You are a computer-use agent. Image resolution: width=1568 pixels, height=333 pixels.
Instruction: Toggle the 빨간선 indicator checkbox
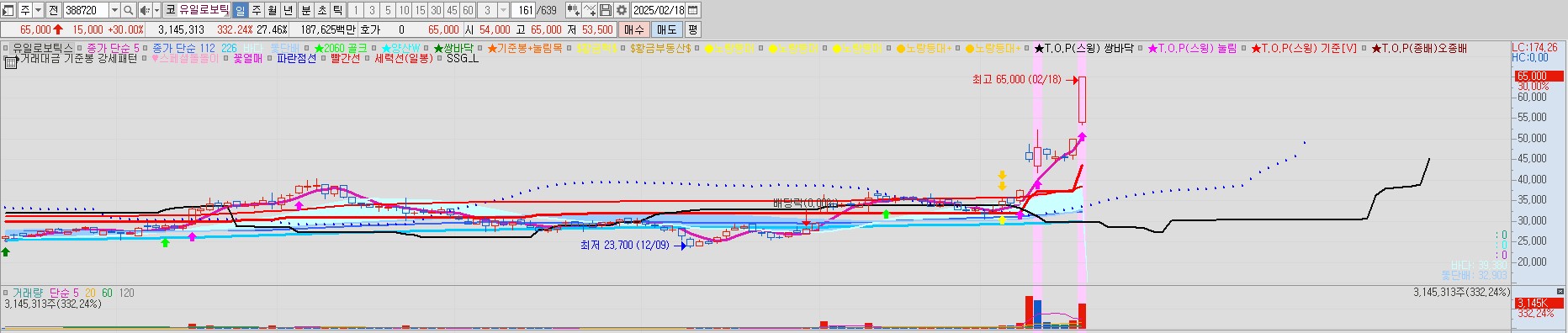pos(323,59)
